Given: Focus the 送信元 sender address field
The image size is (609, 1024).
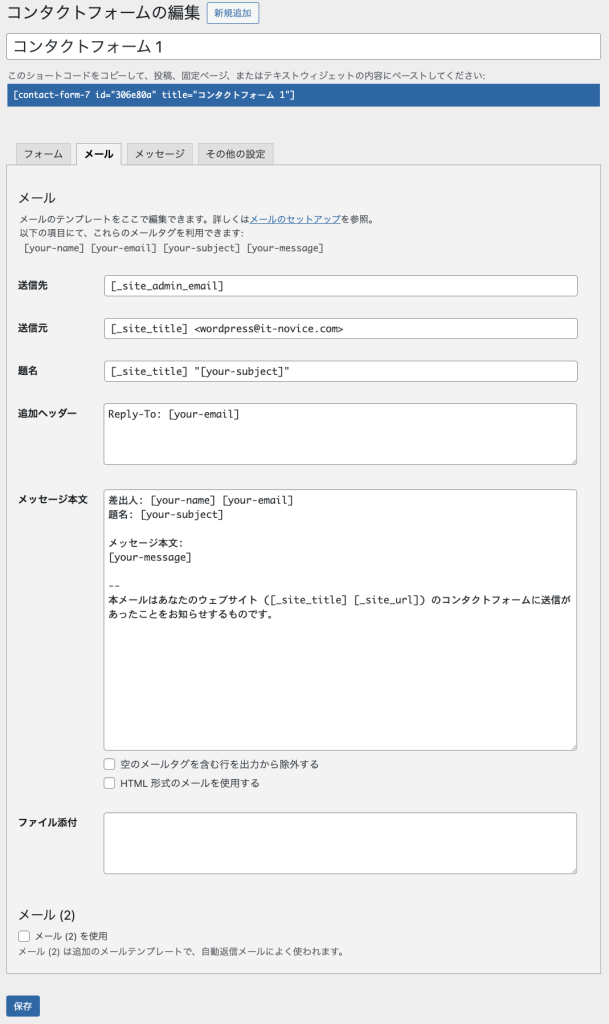Looking at the screenshot, I should 338,328.
